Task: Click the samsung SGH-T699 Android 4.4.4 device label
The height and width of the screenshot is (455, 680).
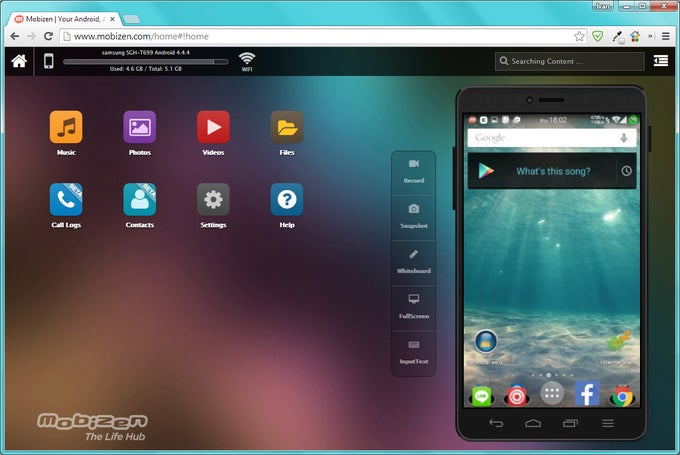Action: 146,52
